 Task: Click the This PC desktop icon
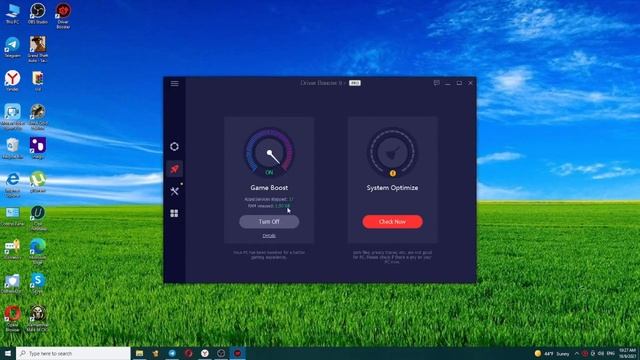(12, 14)
